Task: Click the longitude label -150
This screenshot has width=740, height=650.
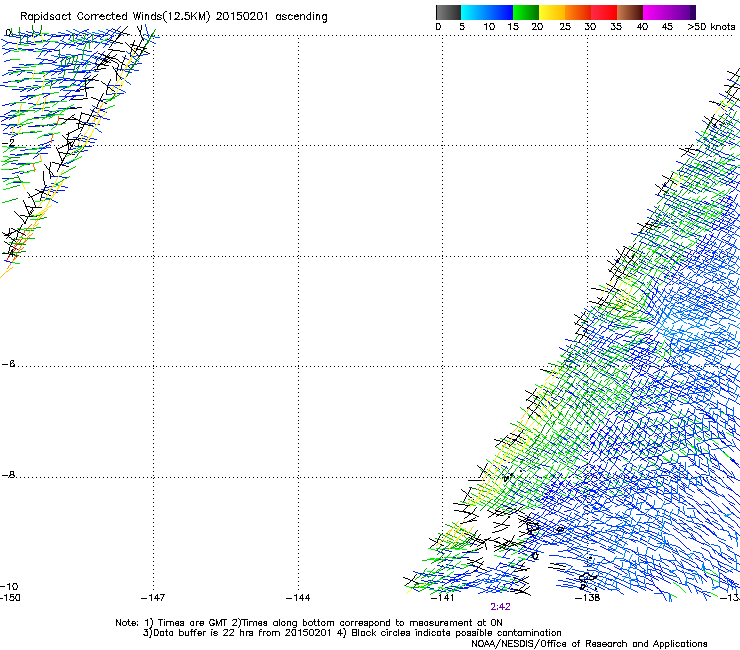Action: click(x=10, y=598)
